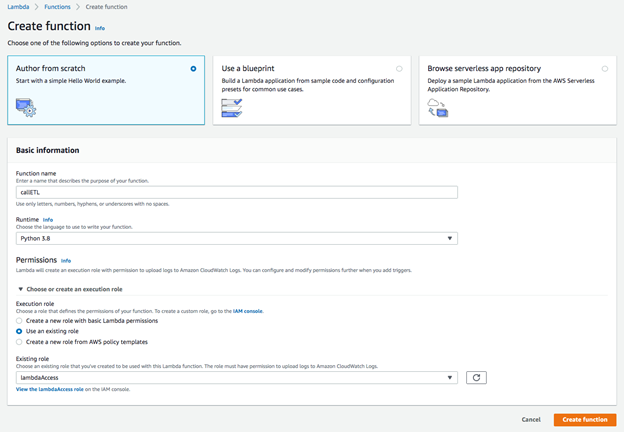The height and width of the screenshot is (432, 624).
Task: Select the Author from scratch radio option
Action: (193, 69)
